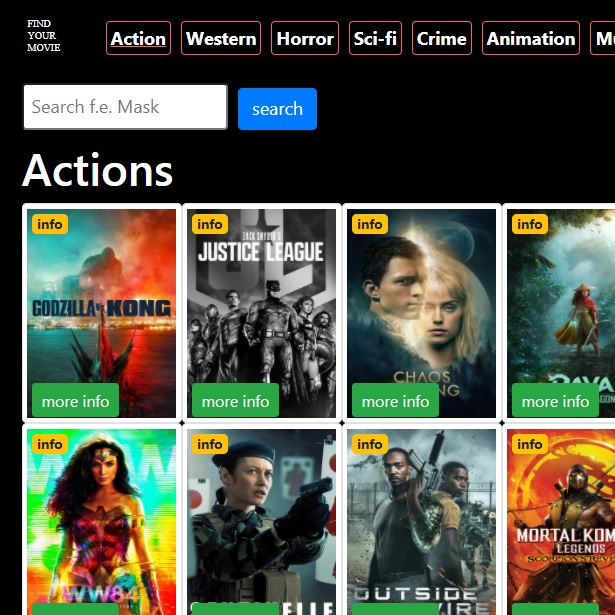Screen dimensions: 615x615
Task: Click info badge on Raya poster
Action: [x=530, y=224]
